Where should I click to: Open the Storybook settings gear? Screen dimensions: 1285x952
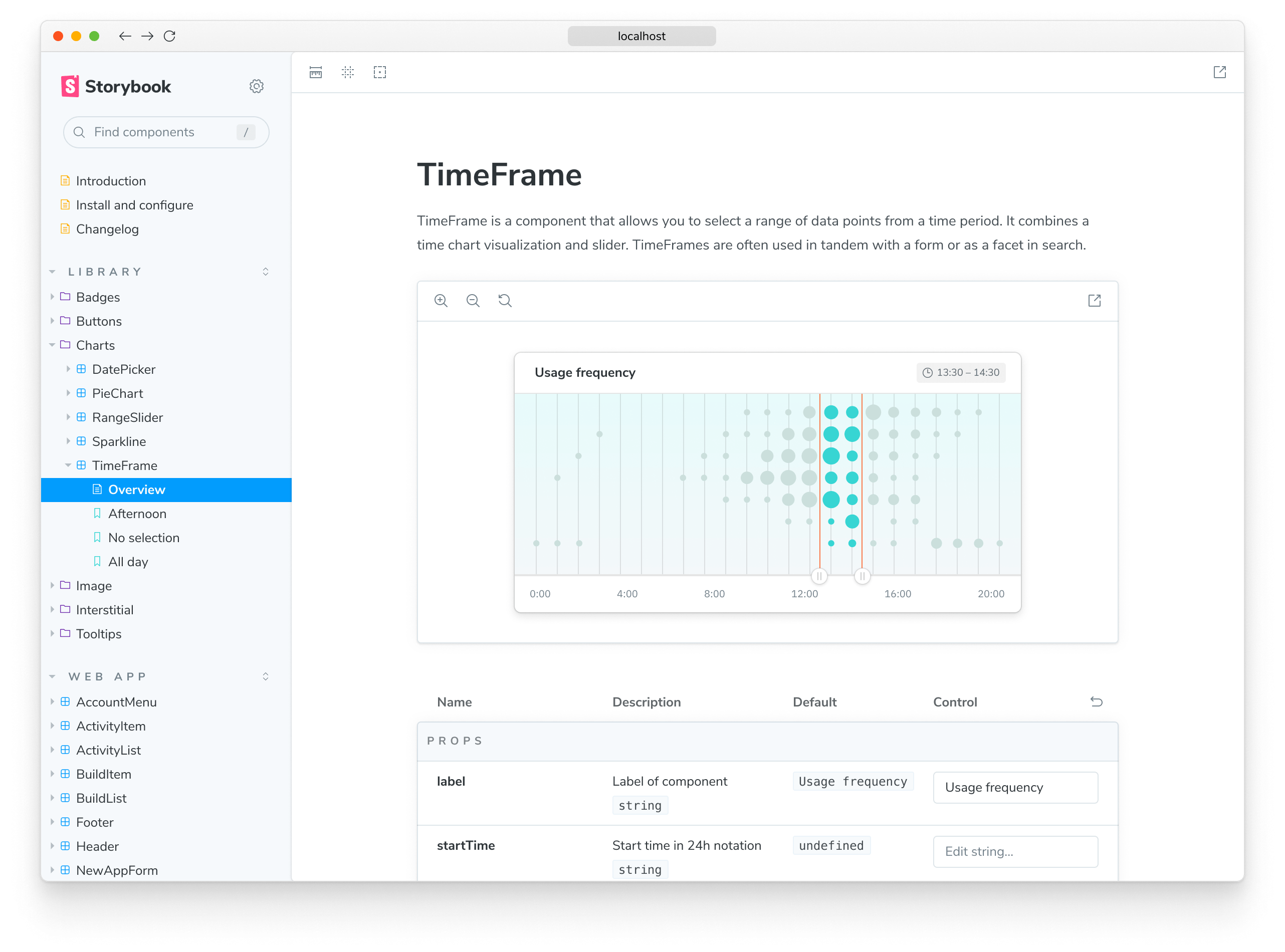click(x=257, y=86)
